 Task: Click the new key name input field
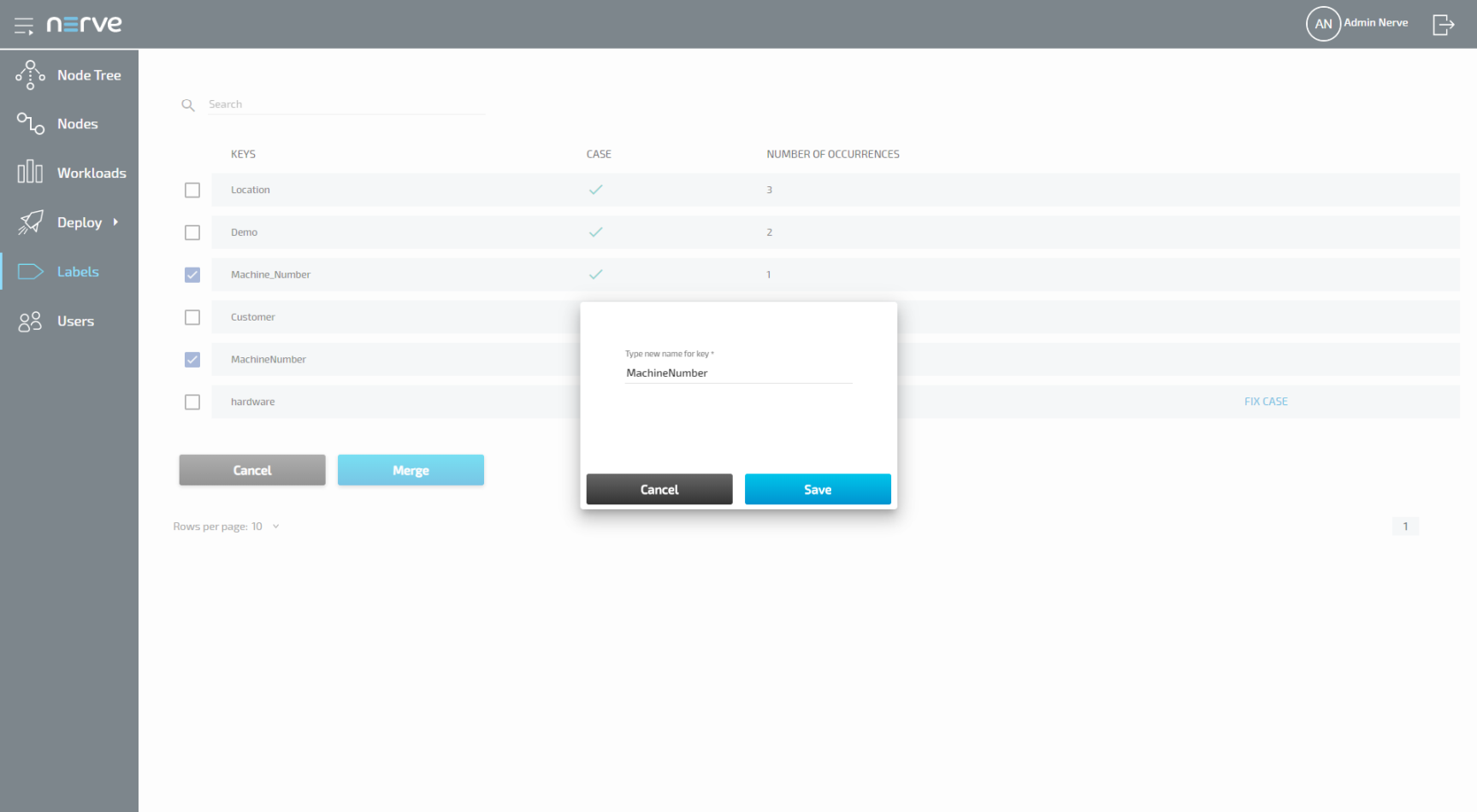pos(738,374)
